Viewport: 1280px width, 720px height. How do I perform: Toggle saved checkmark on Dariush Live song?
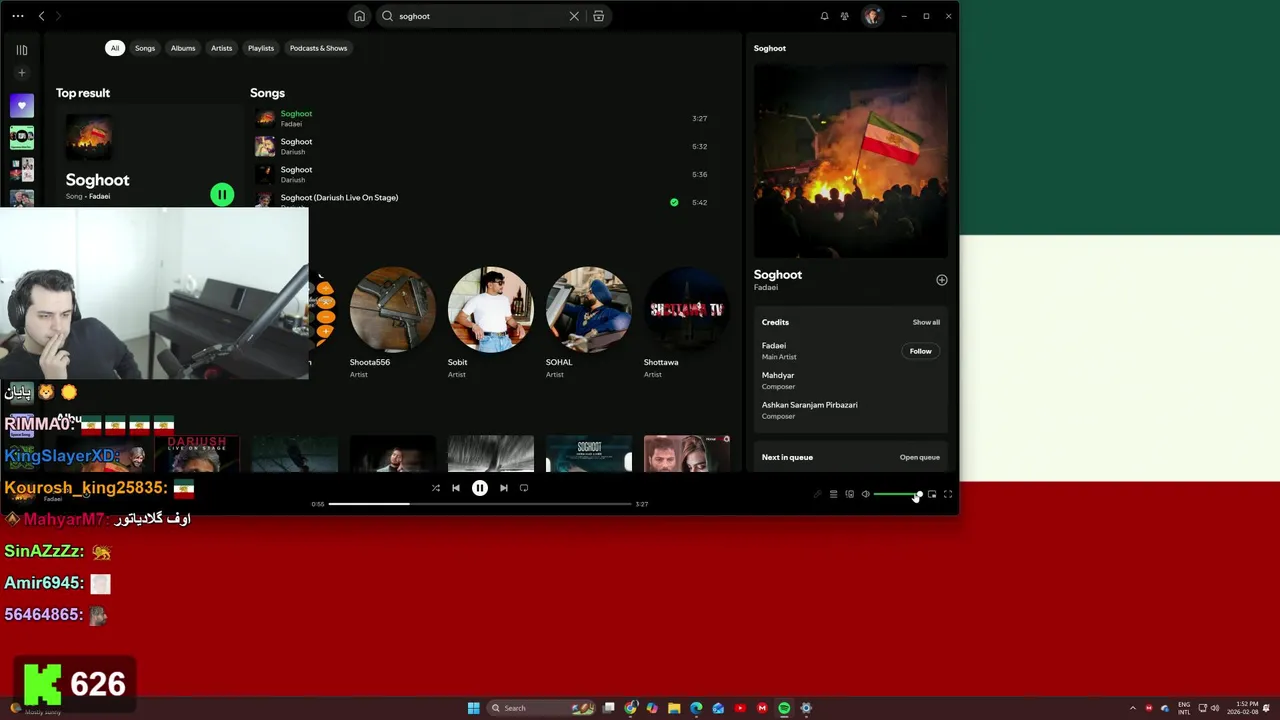coord(674,202)
